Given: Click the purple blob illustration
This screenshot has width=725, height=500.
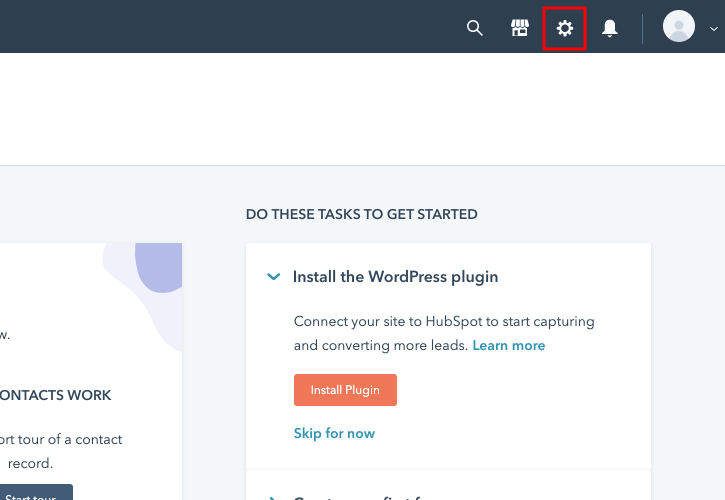Looking at the screenshot, I should (x=158, y=268).
